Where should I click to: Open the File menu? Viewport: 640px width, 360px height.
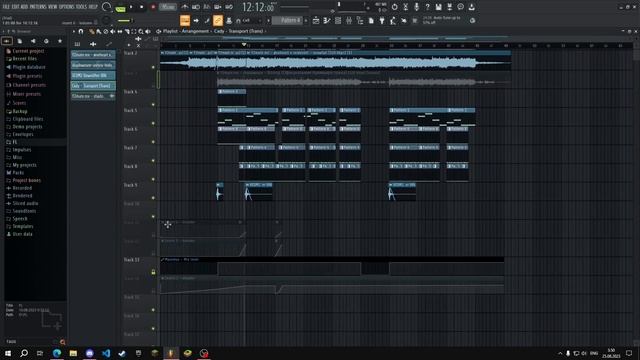coord(6,7)
